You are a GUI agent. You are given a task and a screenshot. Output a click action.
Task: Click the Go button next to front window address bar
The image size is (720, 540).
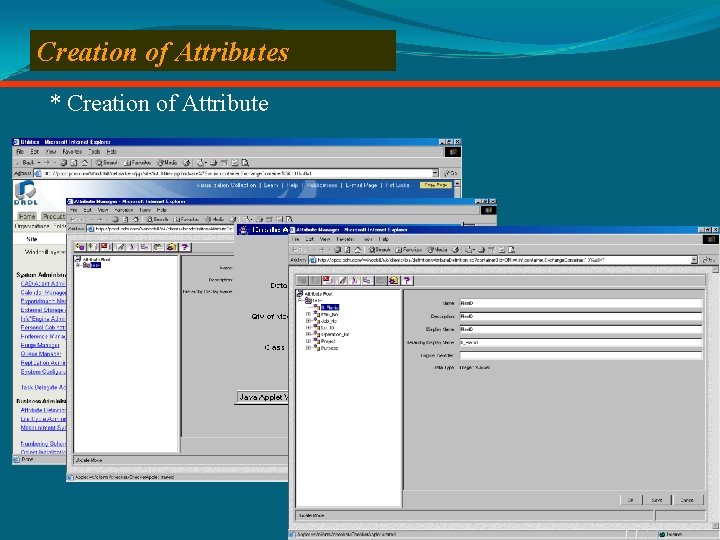[709, 260]
